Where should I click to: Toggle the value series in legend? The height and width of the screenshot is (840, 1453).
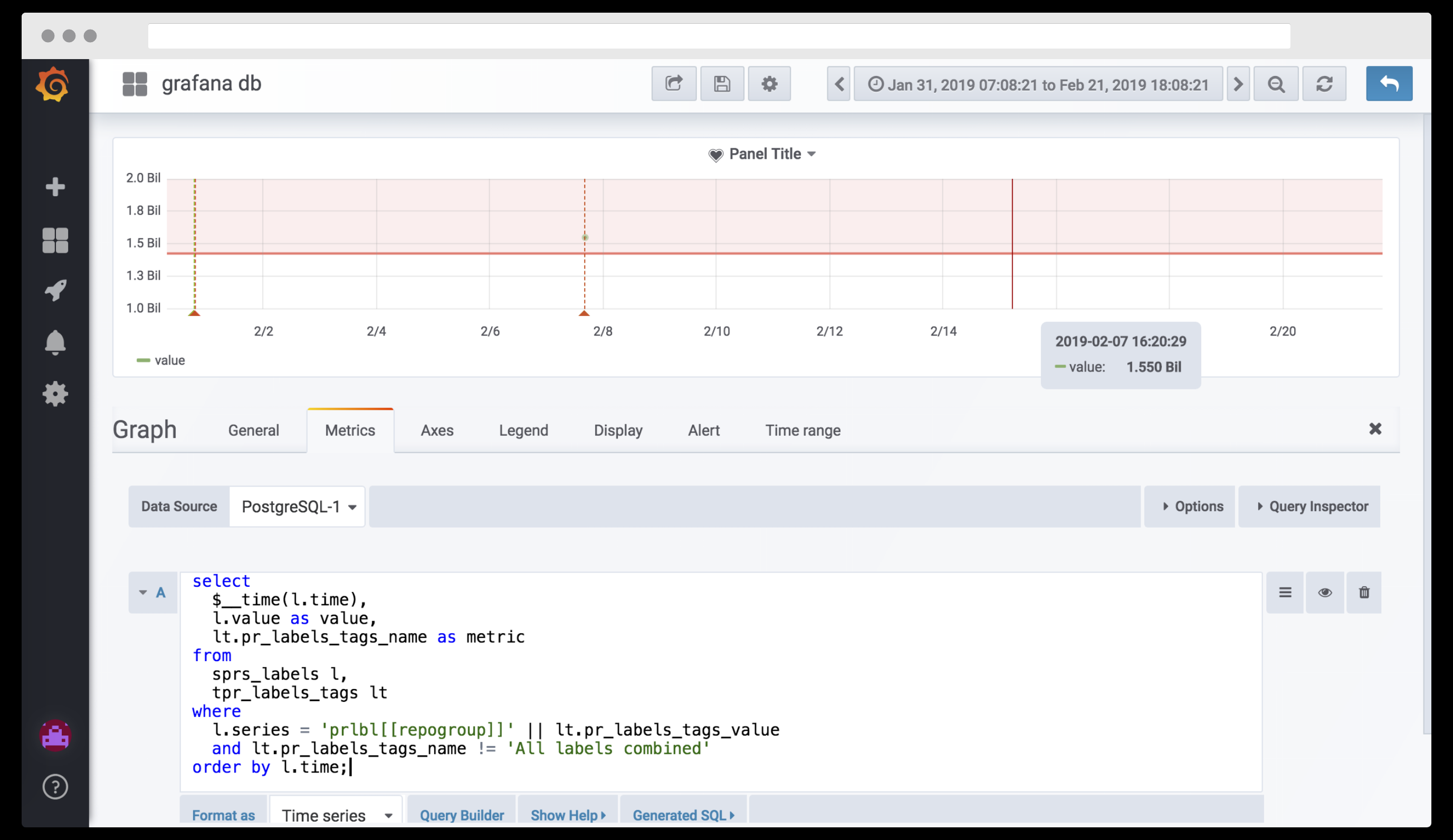[169, 360]
